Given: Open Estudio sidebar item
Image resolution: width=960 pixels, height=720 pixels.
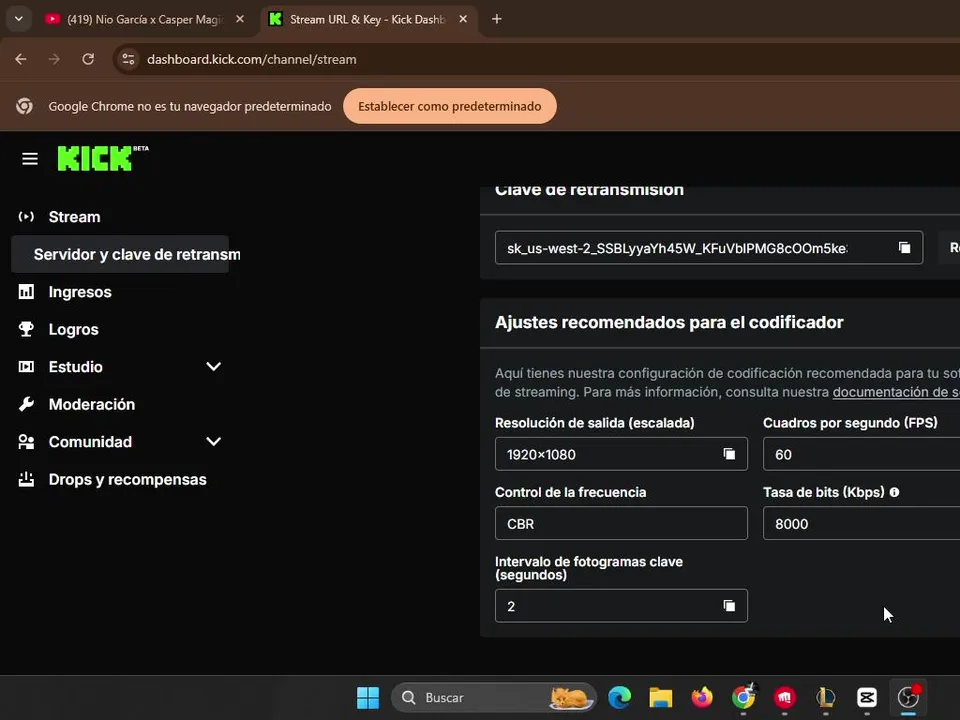Looking at the screenshot, I should [75, 367].
